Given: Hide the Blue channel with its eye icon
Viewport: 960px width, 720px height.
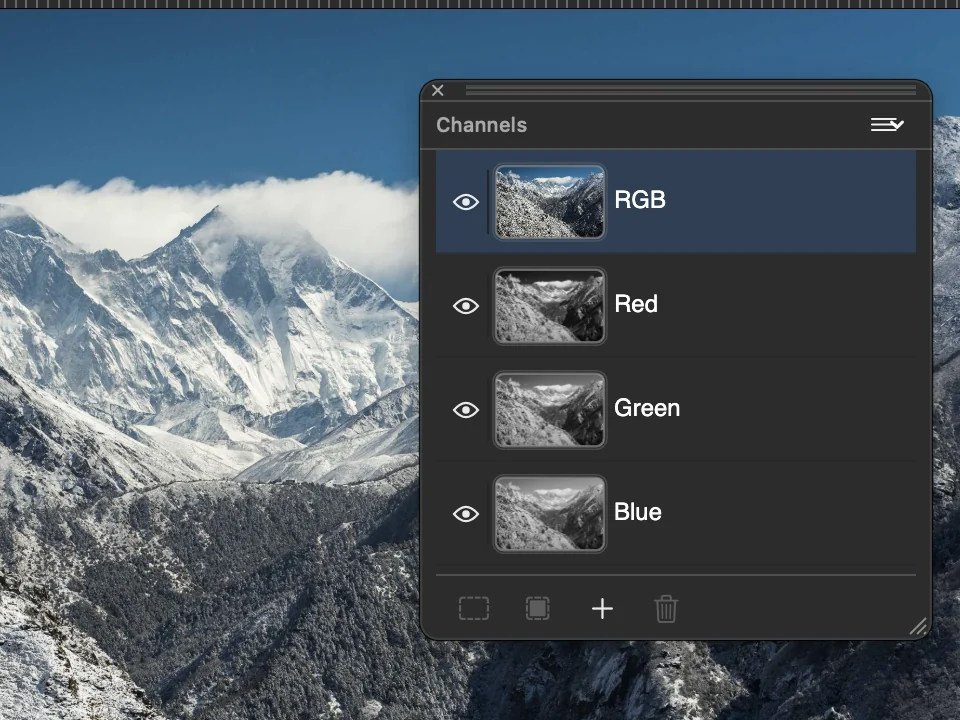Looking at the screenshot, I should (x=466, y=514).
